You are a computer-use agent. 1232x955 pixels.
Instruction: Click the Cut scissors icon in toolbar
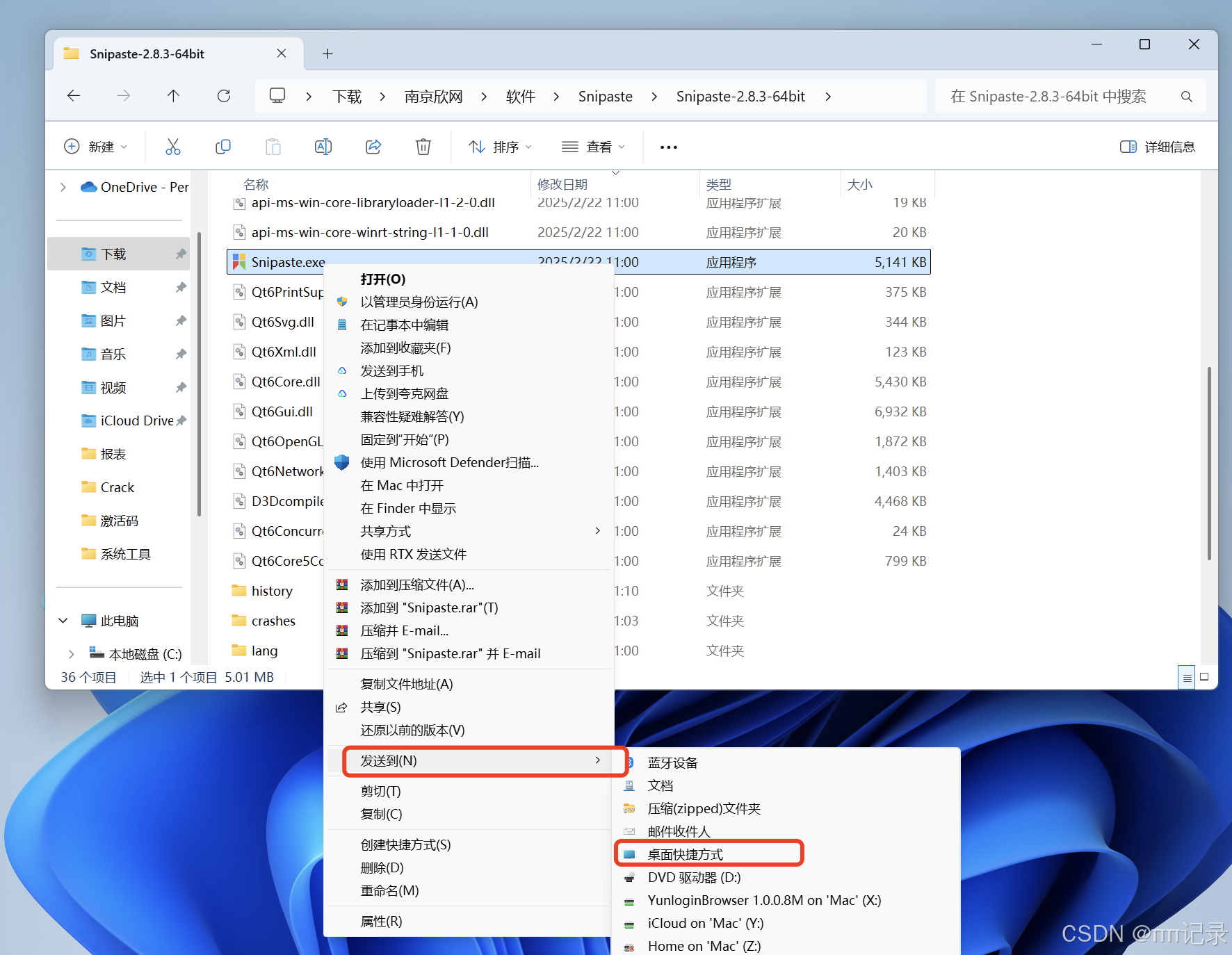172,147
